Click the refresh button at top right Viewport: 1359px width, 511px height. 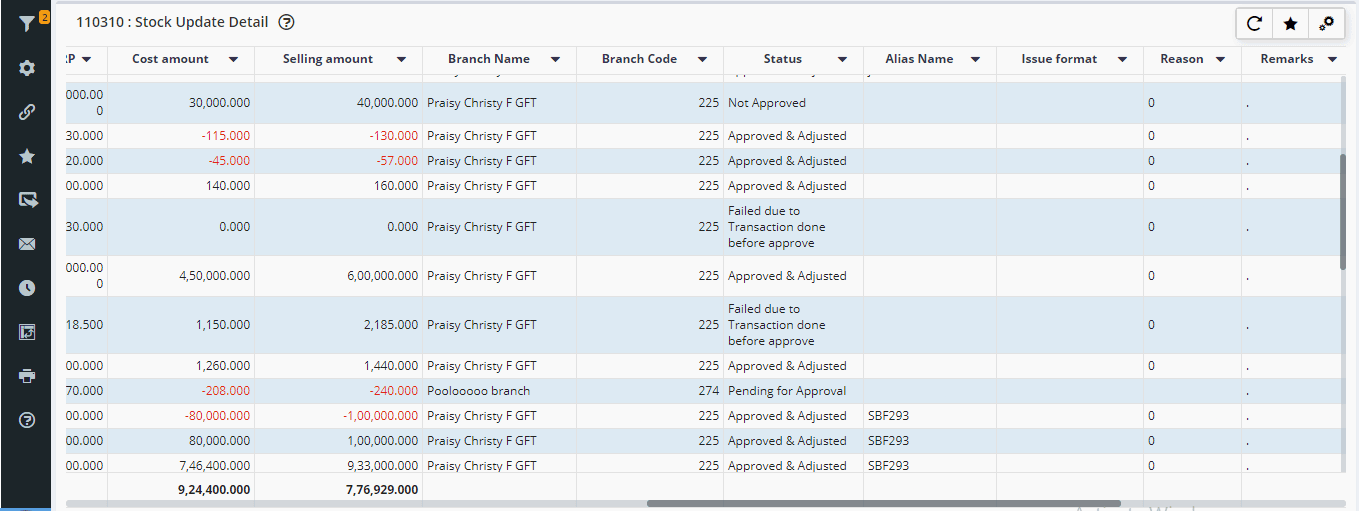[x=1255, y=23]
